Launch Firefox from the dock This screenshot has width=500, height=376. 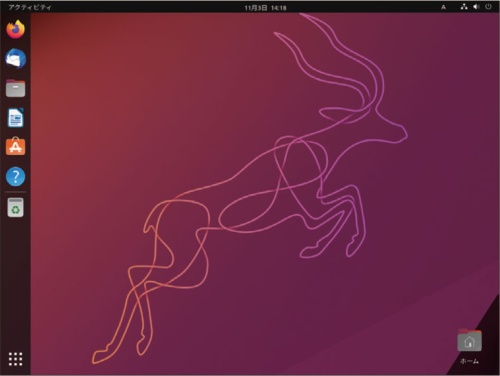click(x=15, y=29)
